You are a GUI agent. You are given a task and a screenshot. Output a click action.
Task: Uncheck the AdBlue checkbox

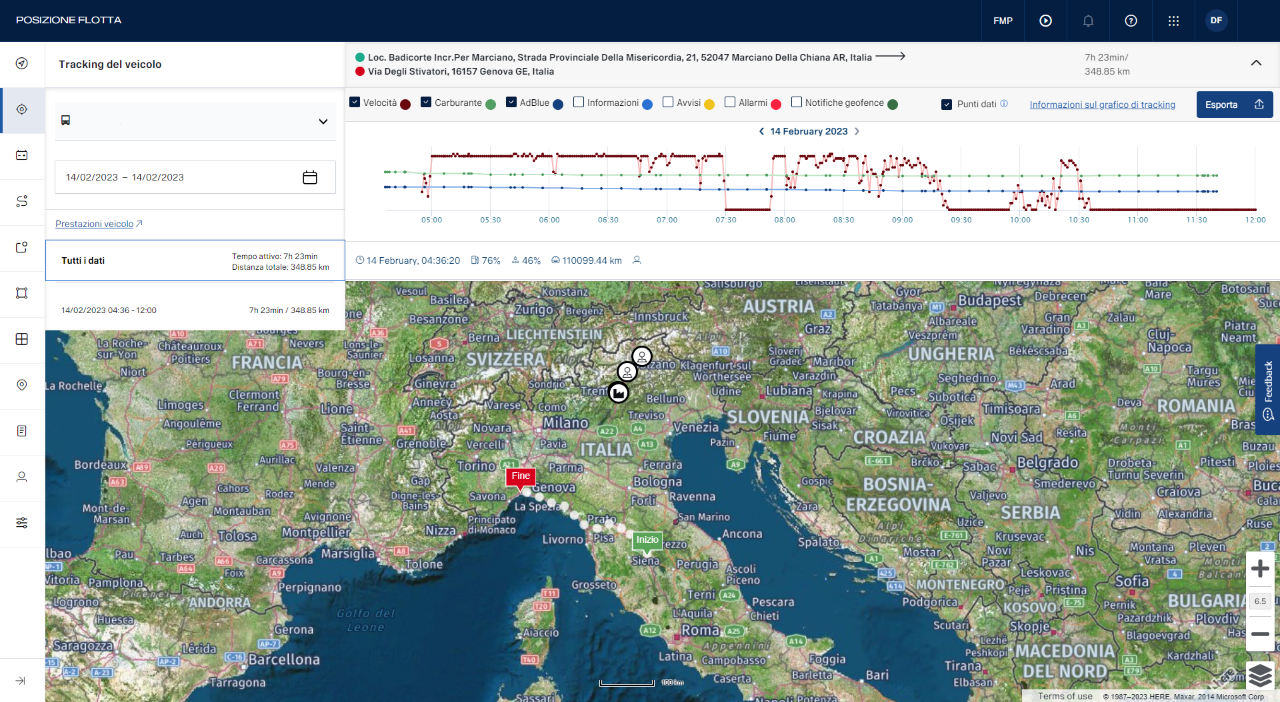click(511, 102)
